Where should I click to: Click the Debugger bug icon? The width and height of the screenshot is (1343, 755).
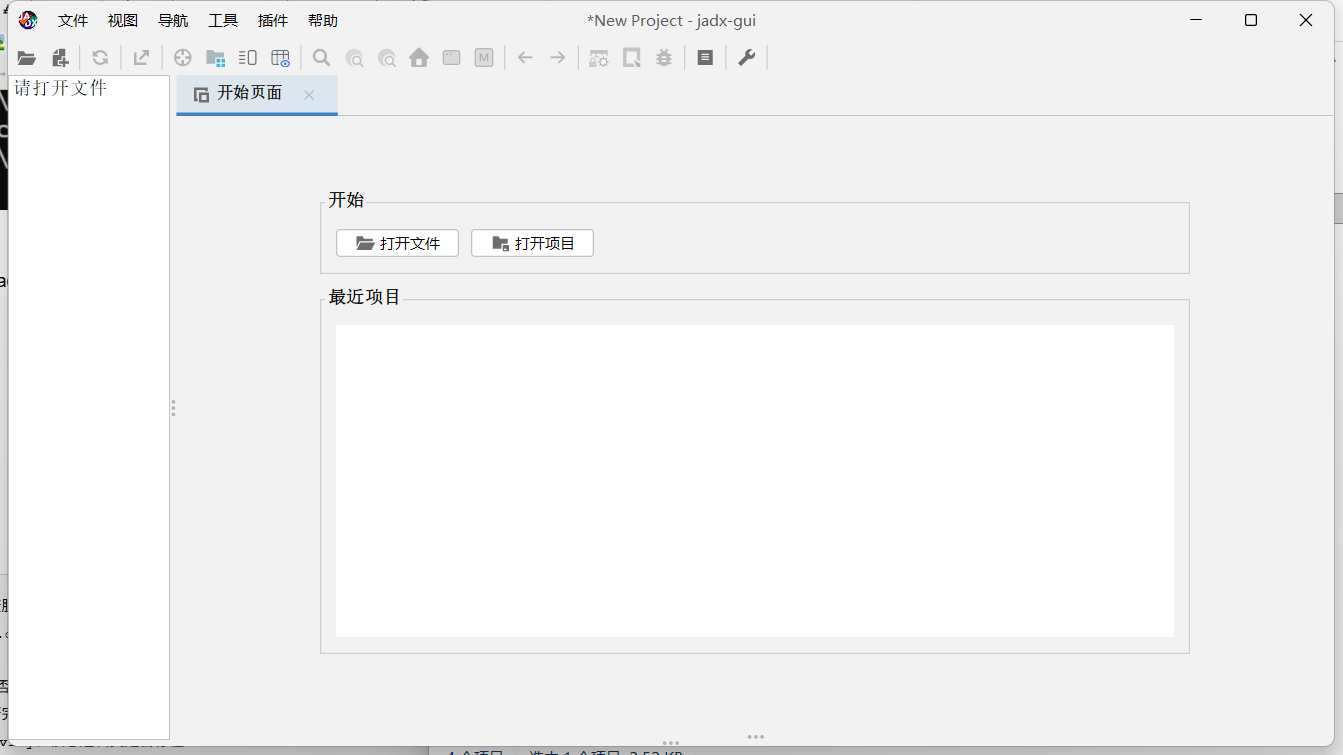pyautogui.click(x=664, y=58)
